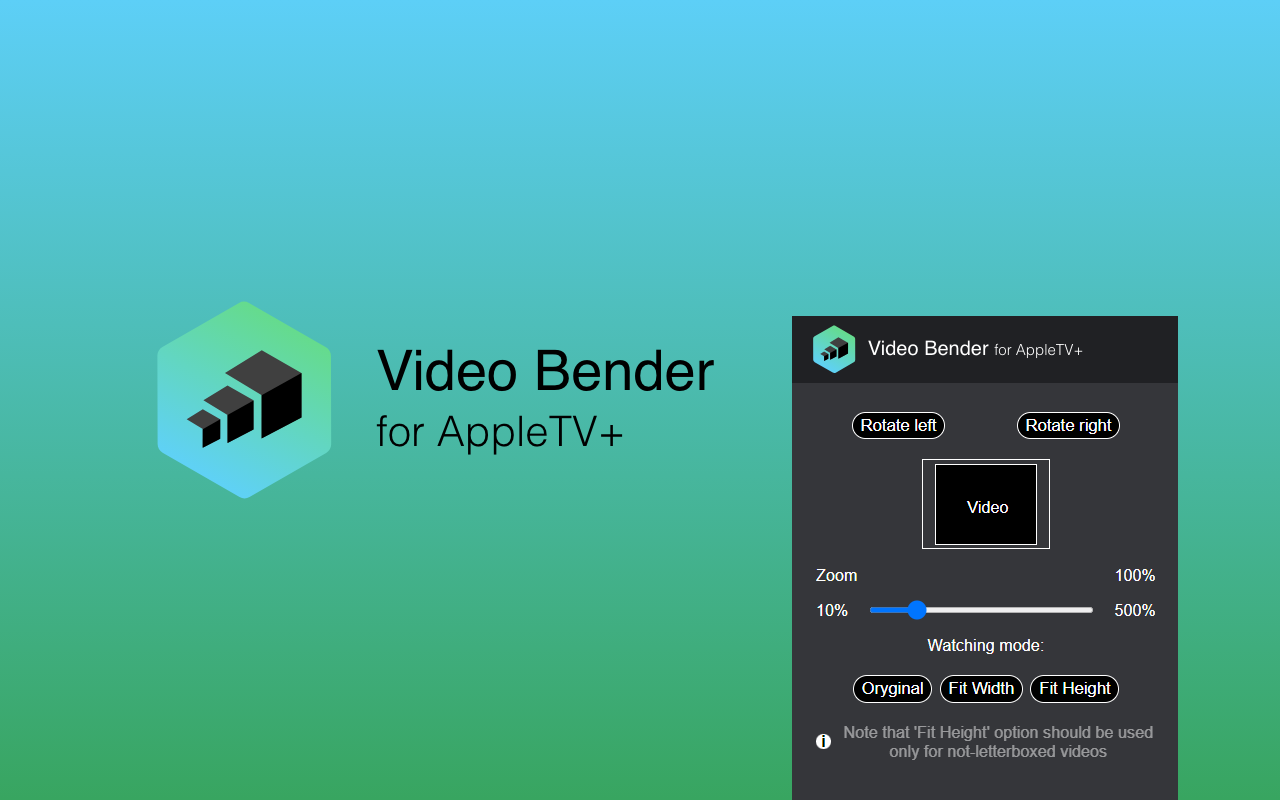Choose the Fit Height watching mode

tap(1074, 688)
